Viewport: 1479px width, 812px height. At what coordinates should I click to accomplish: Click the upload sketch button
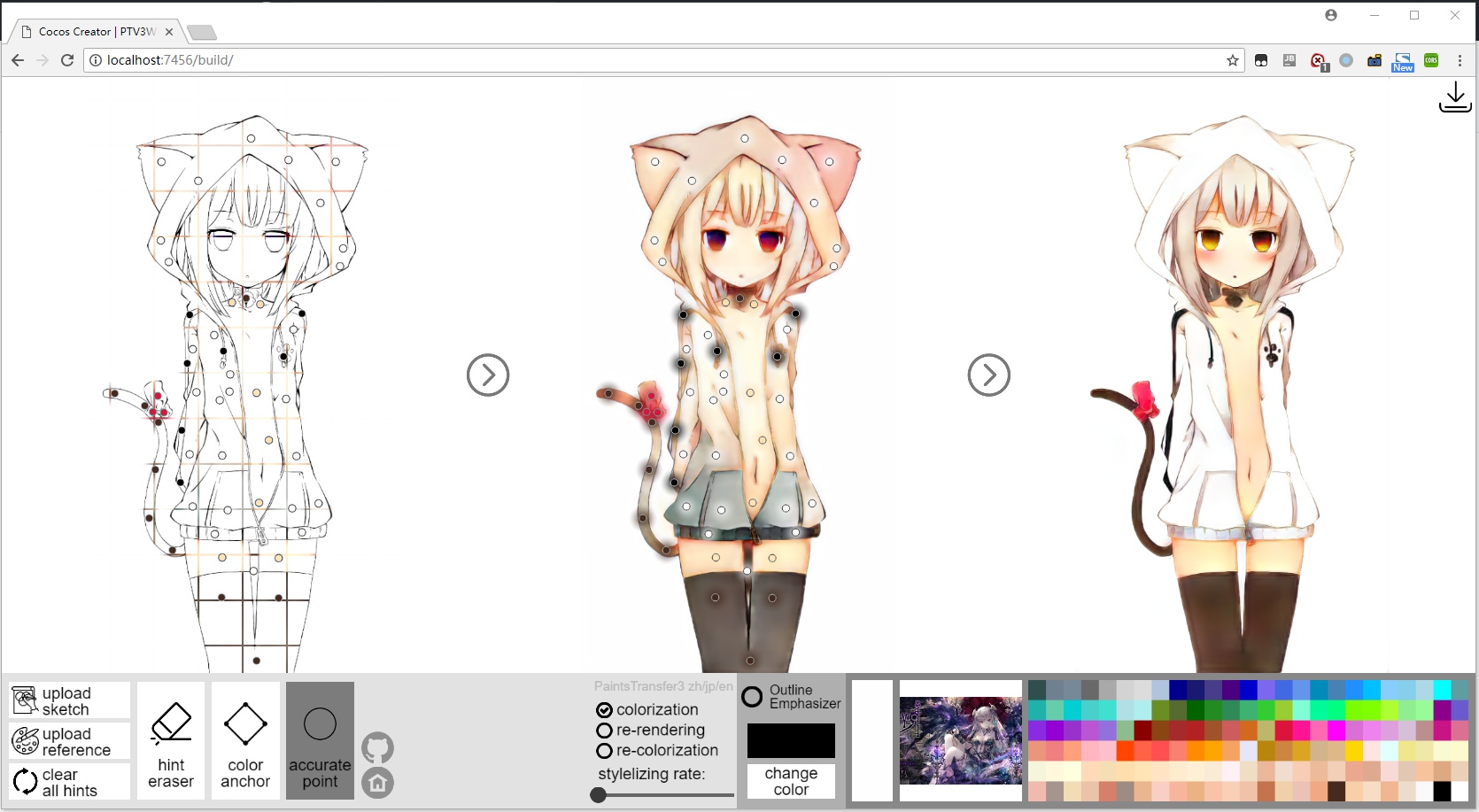click(x=69, y=700)
